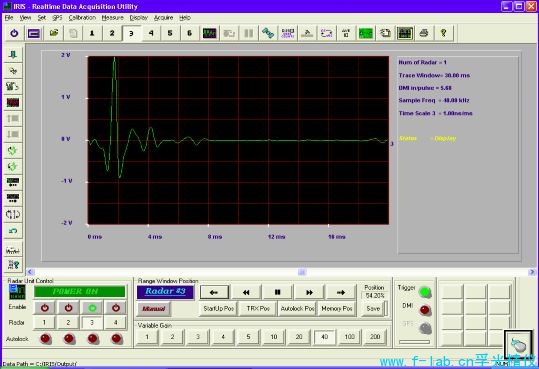Set variable gain to 100

click(350, 337)
